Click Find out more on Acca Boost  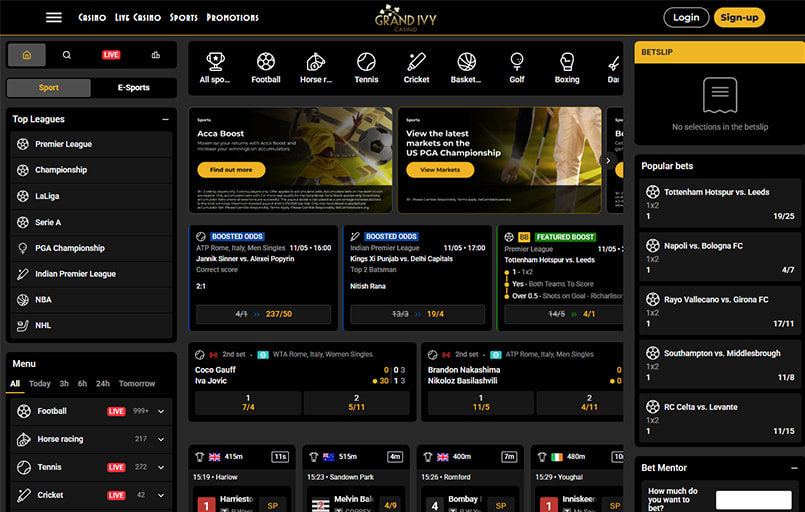(231, 170)
